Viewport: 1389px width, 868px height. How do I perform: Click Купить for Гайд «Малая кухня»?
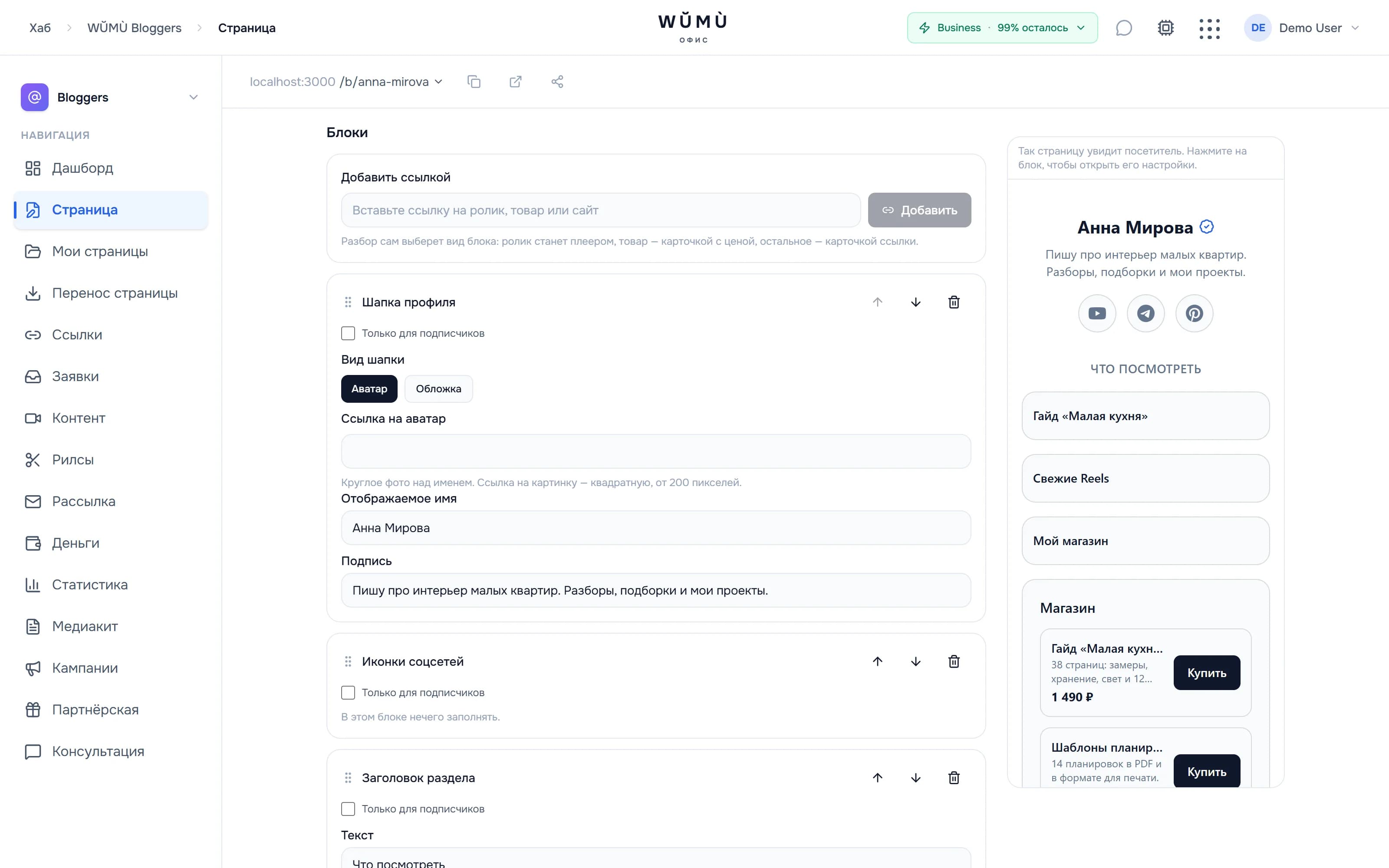(1207, 673)
